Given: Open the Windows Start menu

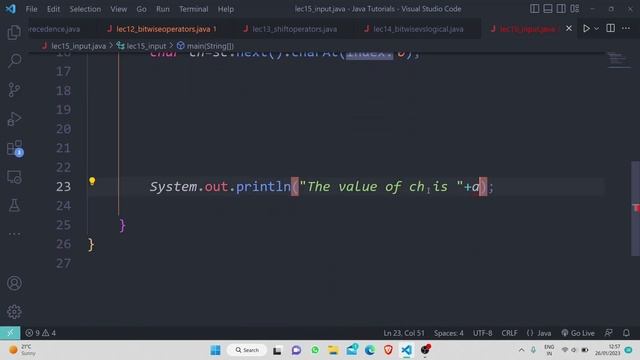Looking at the screenshot, I should pos(215,350).
